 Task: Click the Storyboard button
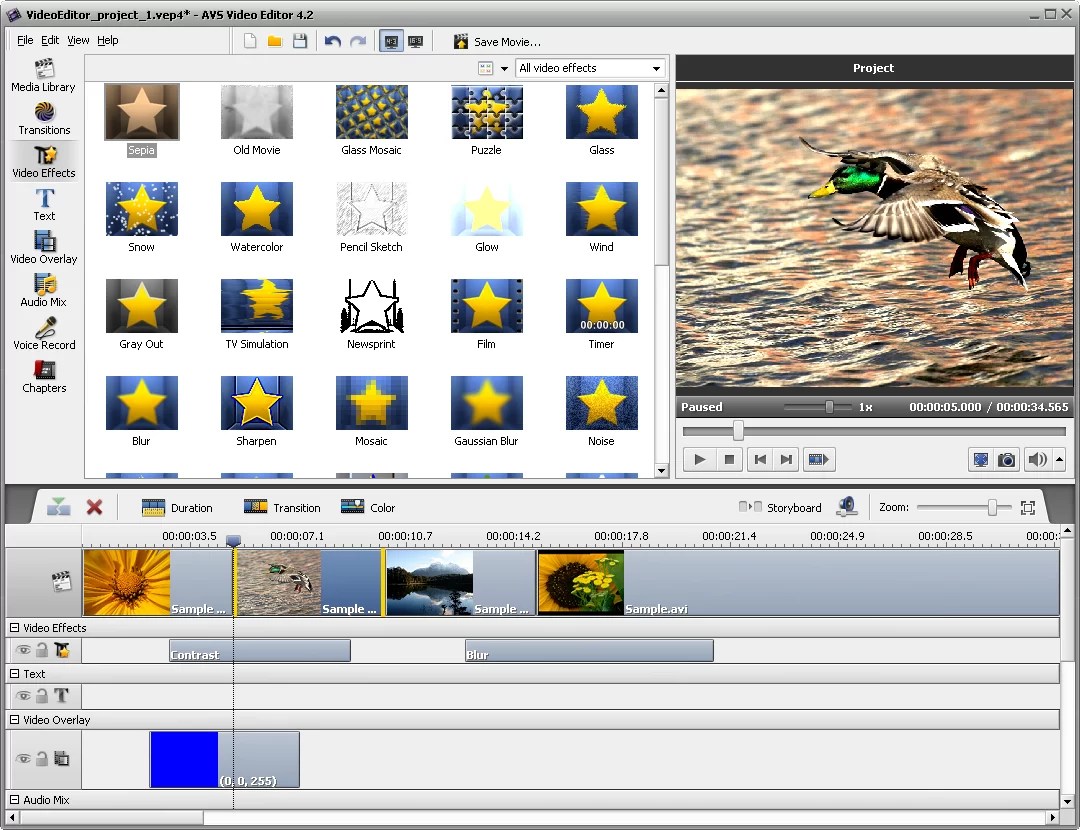click(x=780, y=507)
